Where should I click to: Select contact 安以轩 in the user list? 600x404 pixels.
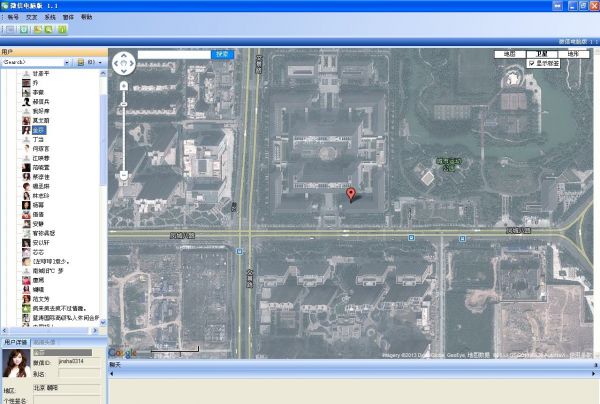(x=41, y=243)
